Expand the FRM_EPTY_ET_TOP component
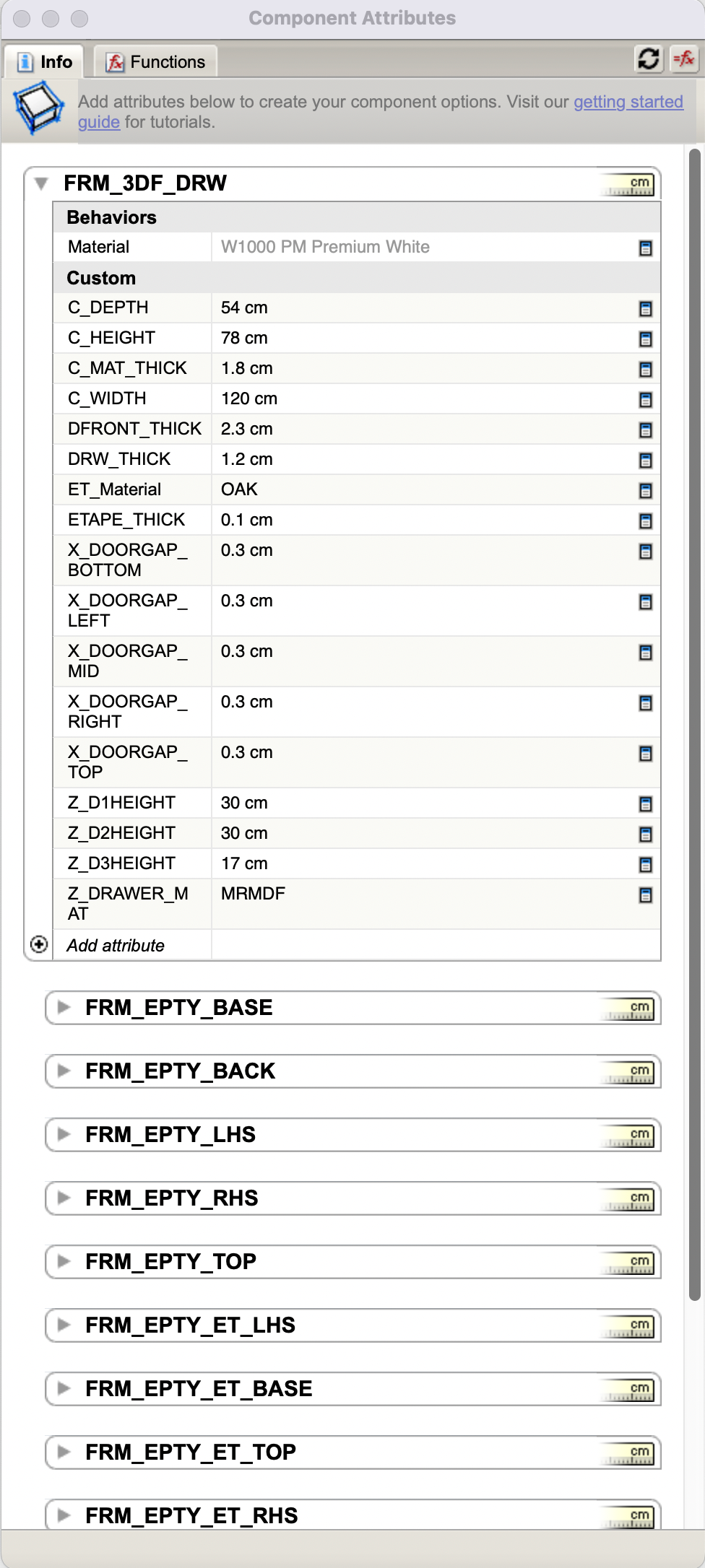Image resolution: width=705 pixels, height=1568 pixels. click(x=64, y=1452)
